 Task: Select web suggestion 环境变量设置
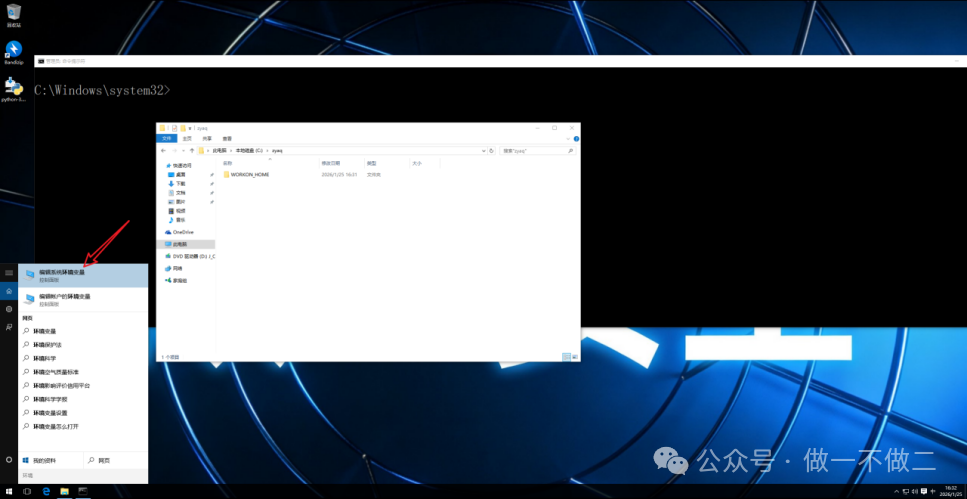[83, 413]
